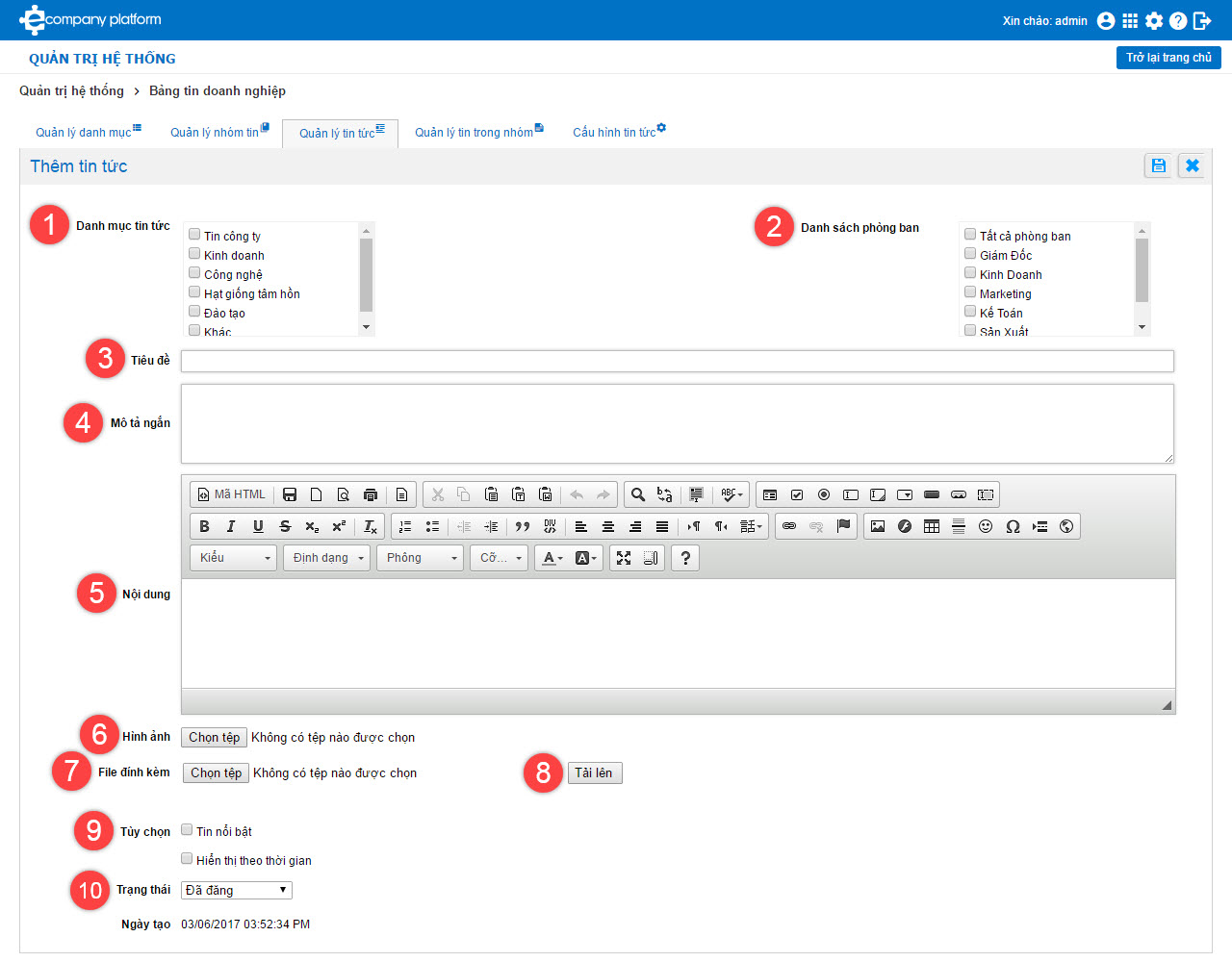Check the Đào tạo category
The height and width of the screenshot is (962, 1232).
click(194, 311)
